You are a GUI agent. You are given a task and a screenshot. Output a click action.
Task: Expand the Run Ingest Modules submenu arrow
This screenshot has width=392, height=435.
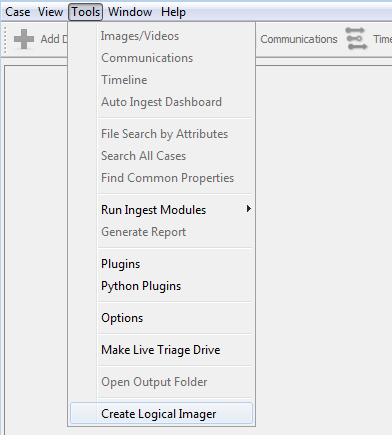click(x=248, y=209)
